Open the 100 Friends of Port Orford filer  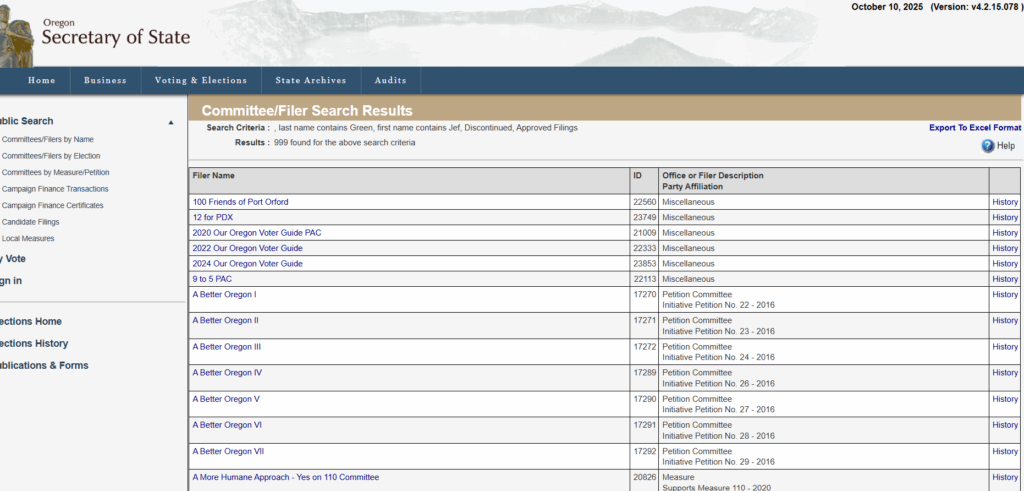[x=240, y=202]
